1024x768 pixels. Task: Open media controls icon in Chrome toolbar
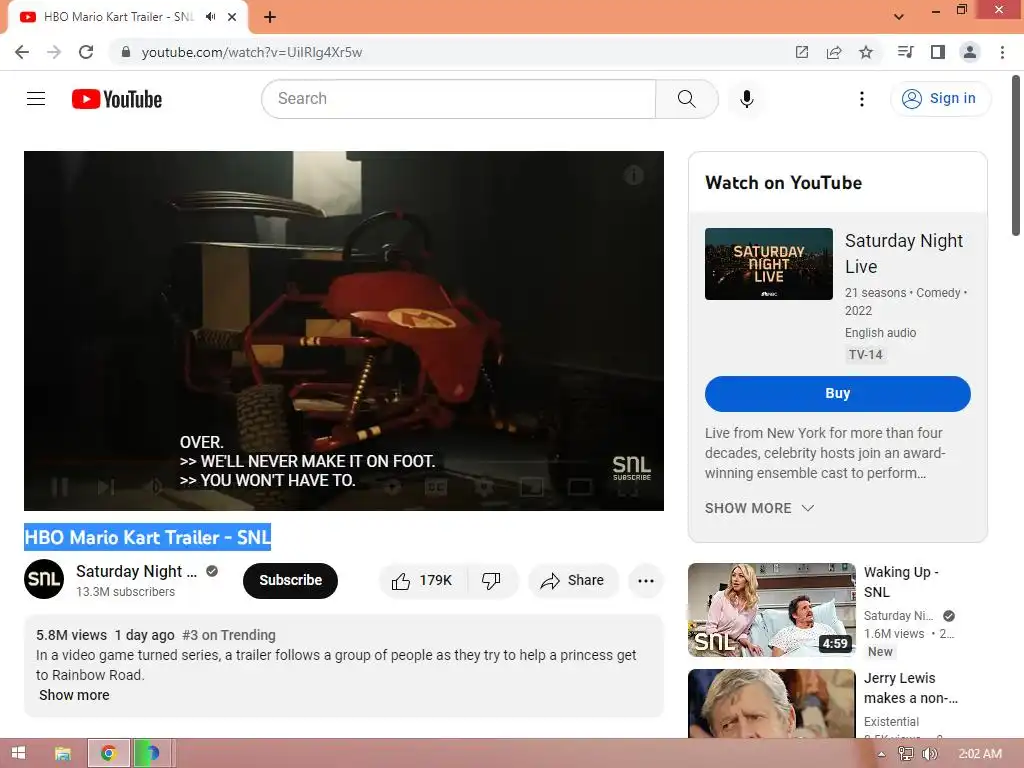click(x=905, y=52)
